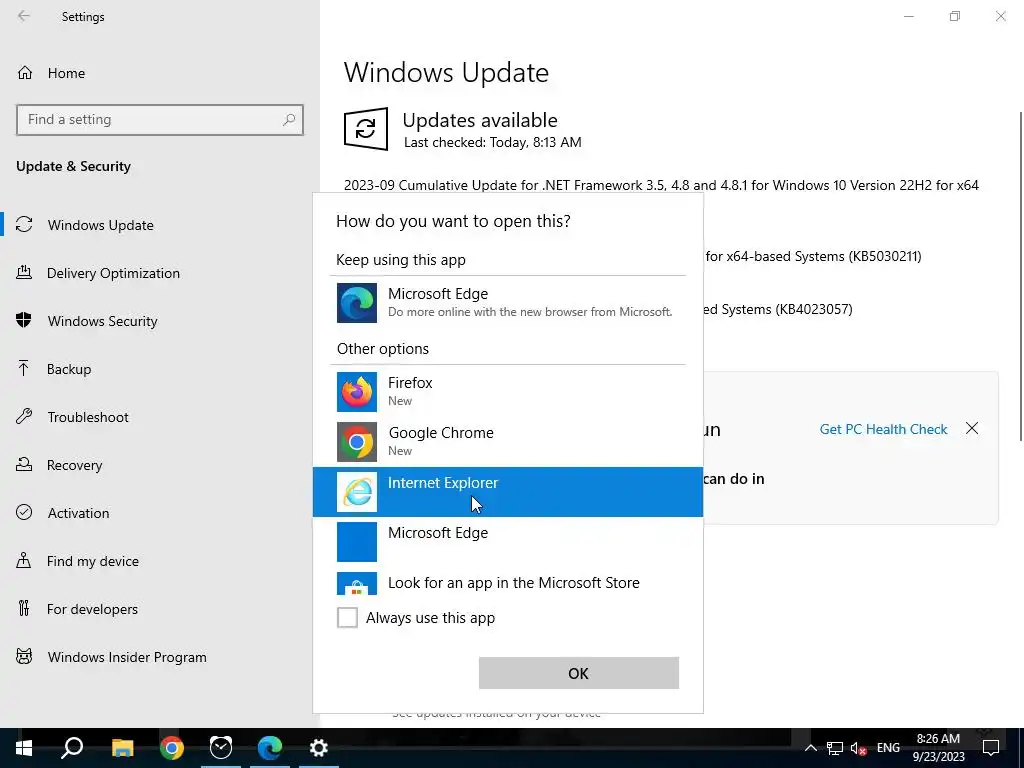Open File Explorer from the taskbar

pyautogui.click(x=122, y=748)
